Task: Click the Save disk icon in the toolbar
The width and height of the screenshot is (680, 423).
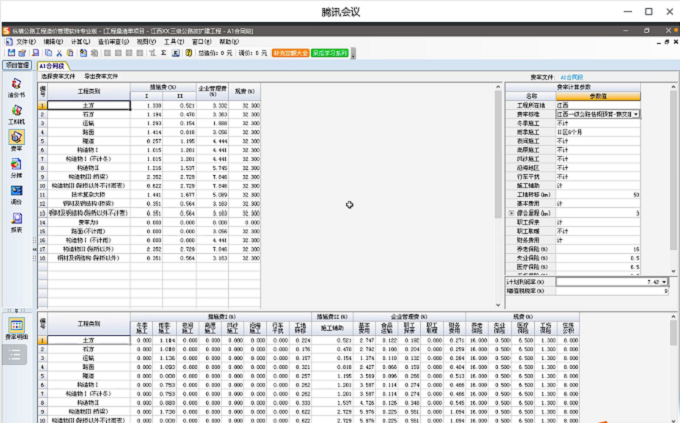Action: pyautogui.click(x=11, y=53)
